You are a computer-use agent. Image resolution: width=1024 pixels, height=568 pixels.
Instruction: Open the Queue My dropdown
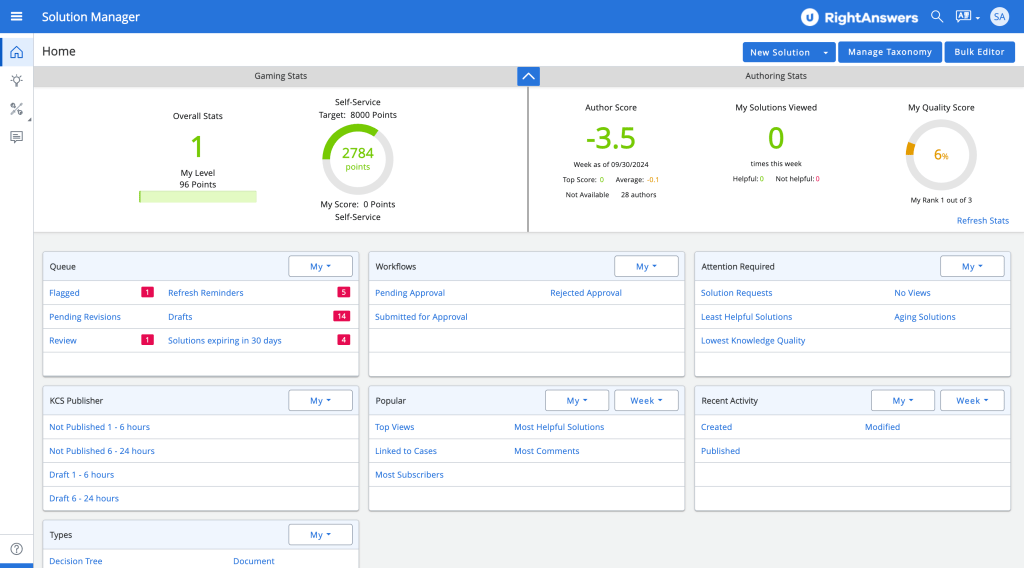point(320,266)
